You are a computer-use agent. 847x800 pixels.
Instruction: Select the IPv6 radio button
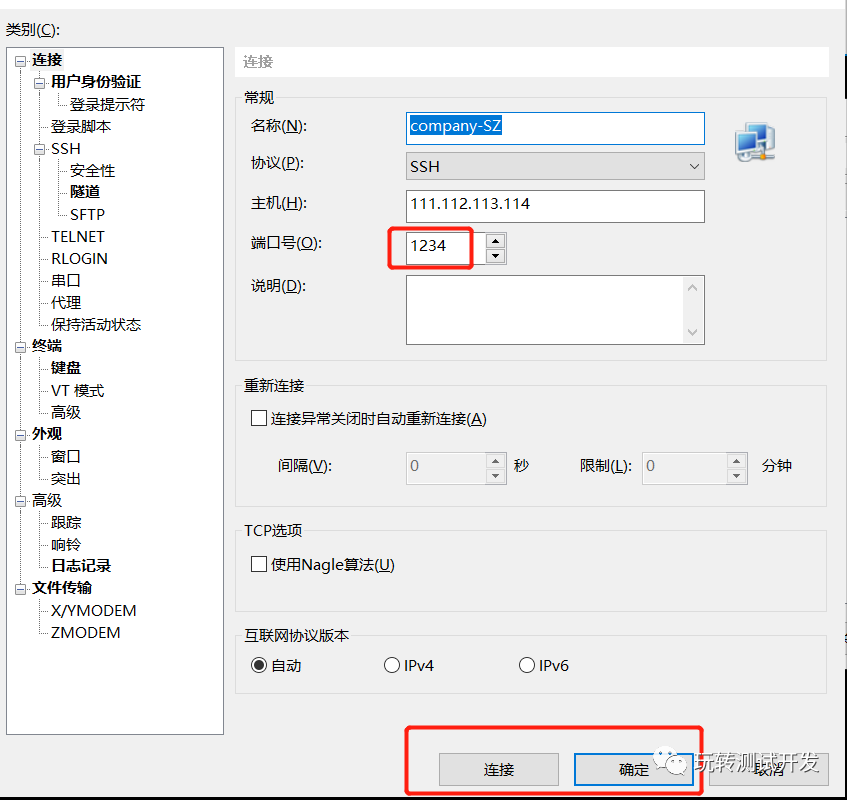(x=526, y=664)
